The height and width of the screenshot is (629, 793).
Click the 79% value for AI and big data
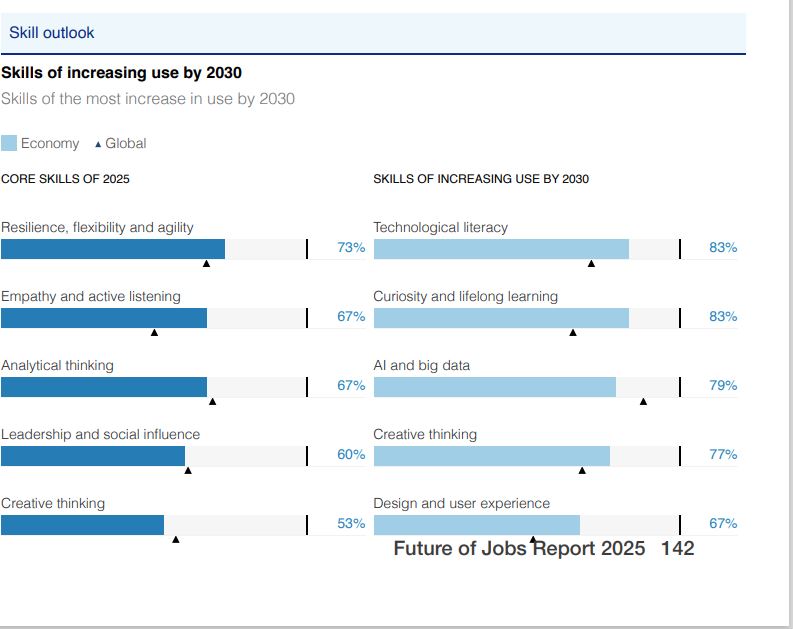tap(723, 386)
